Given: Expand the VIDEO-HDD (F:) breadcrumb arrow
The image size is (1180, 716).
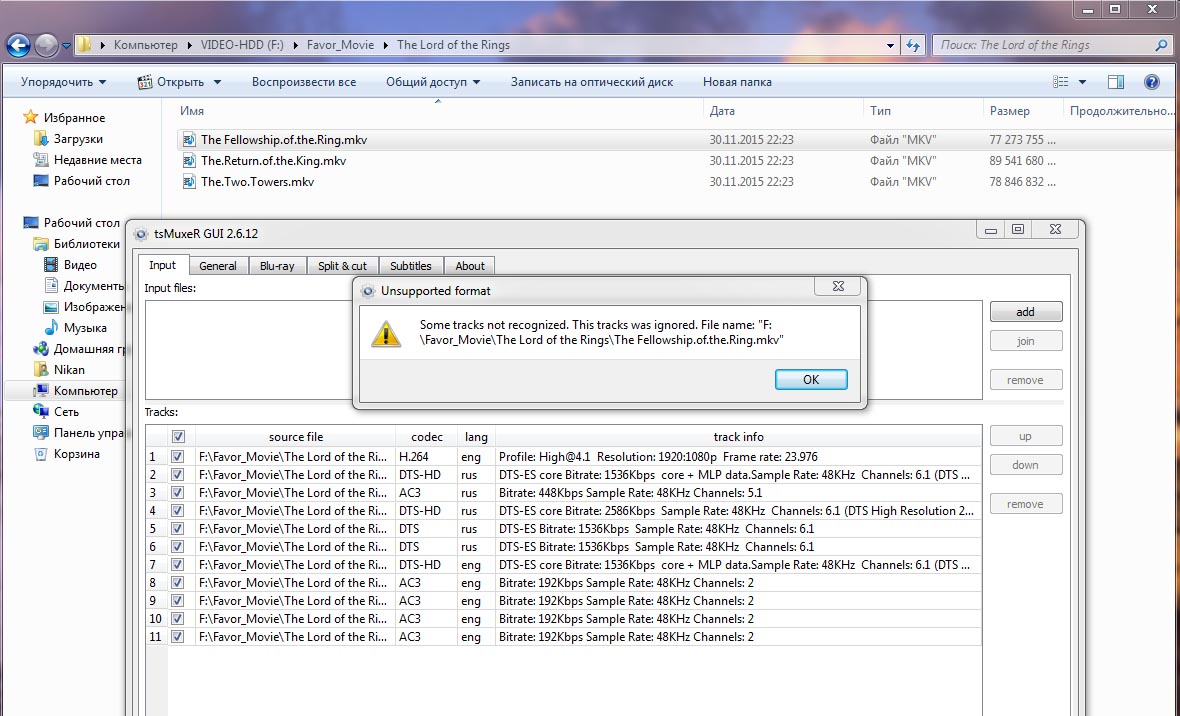Looking at the screenshot, I should tap(296, 45).
